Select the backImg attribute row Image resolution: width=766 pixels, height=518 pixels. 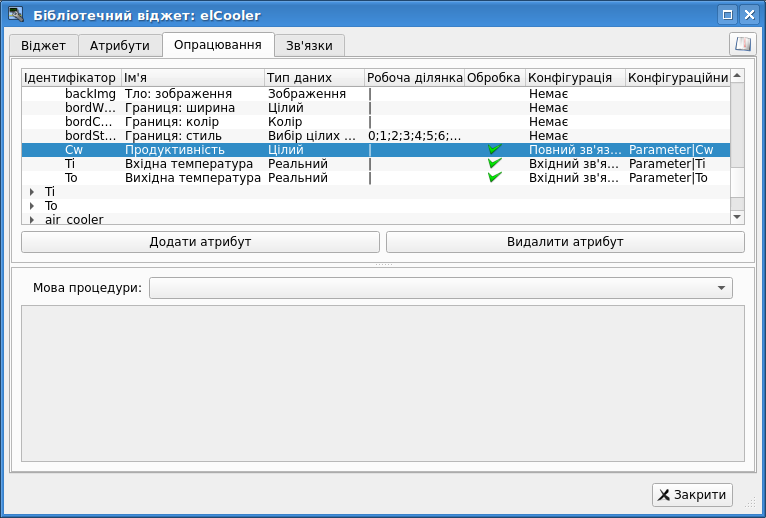pyautogui.click(x=90, y=94)
